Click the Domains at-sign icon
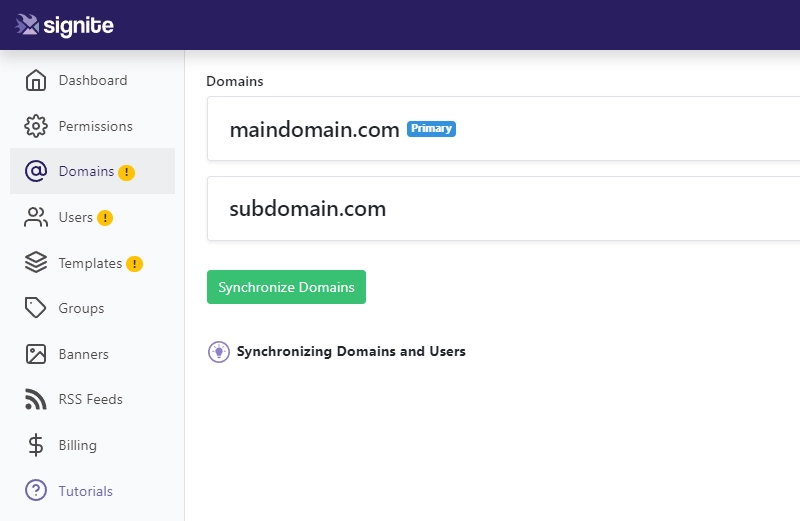The image size is (800, 521). click(36, 171)
